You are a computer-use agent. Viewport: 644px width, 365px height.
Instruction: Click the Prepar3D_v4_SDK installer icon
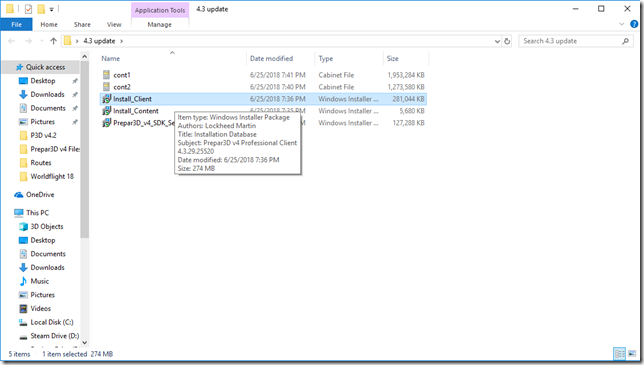pos(106,123)
